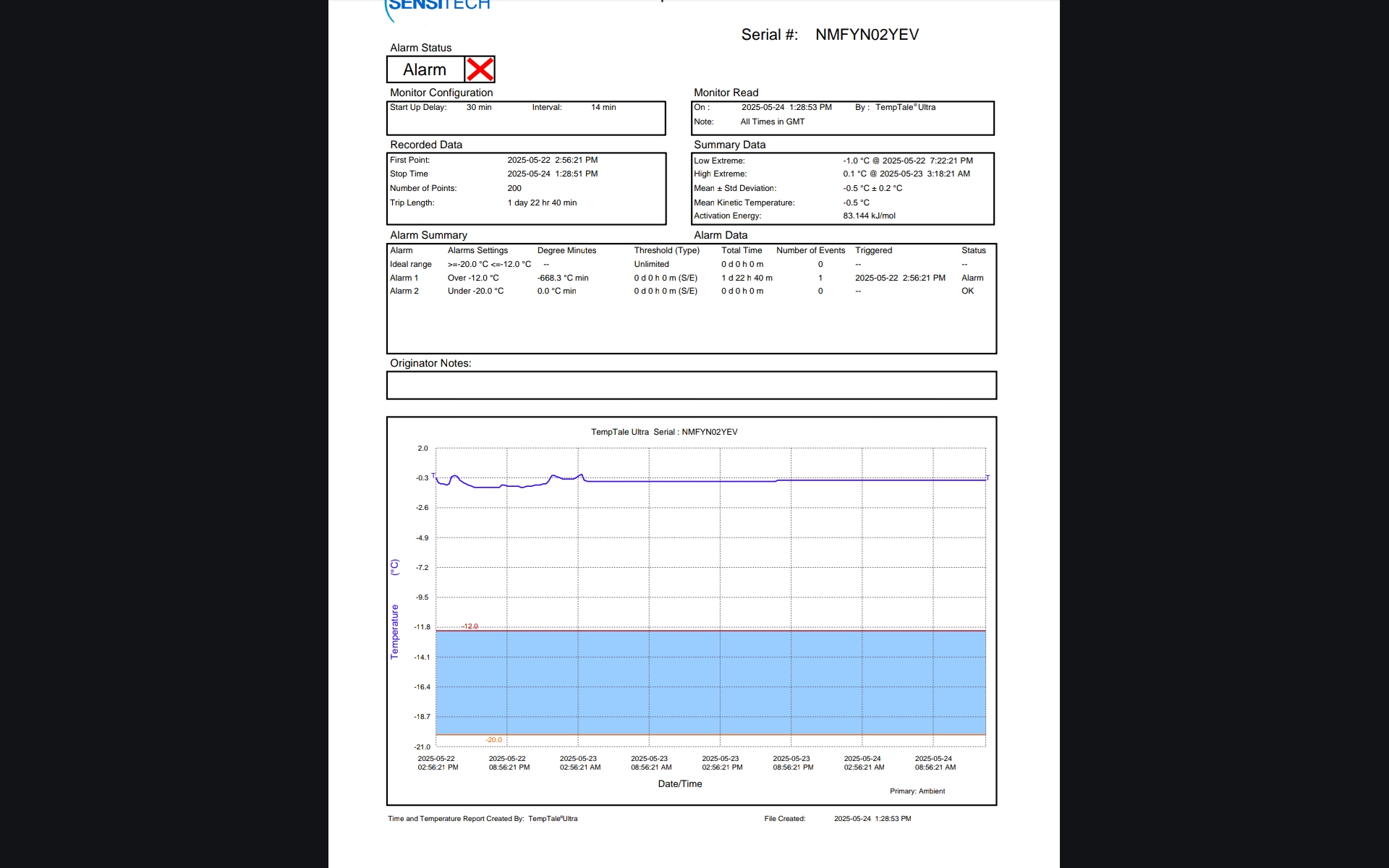1389x868 pixels.
Task: Click the -12.0 red threshold line label
Action: pyautogui.click(x=470, y=626)
